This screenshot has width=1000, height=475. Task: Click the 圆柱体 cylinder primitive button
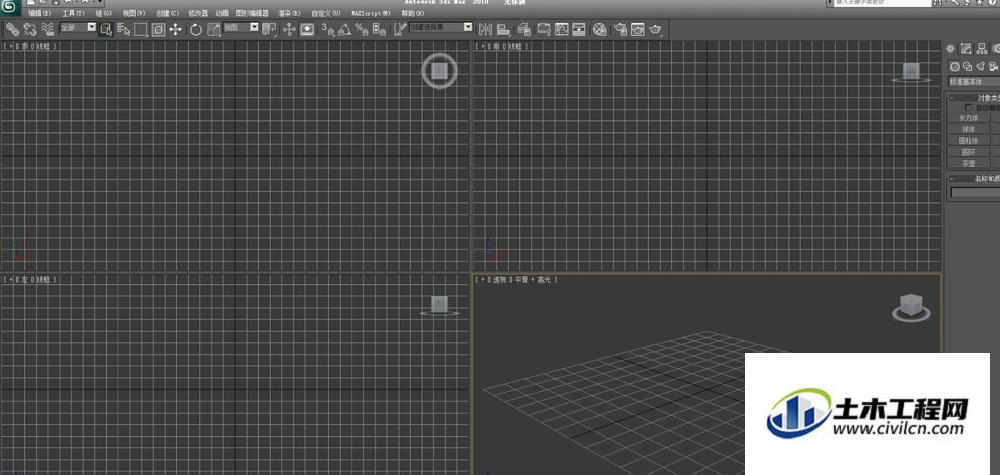coord(969,141)
